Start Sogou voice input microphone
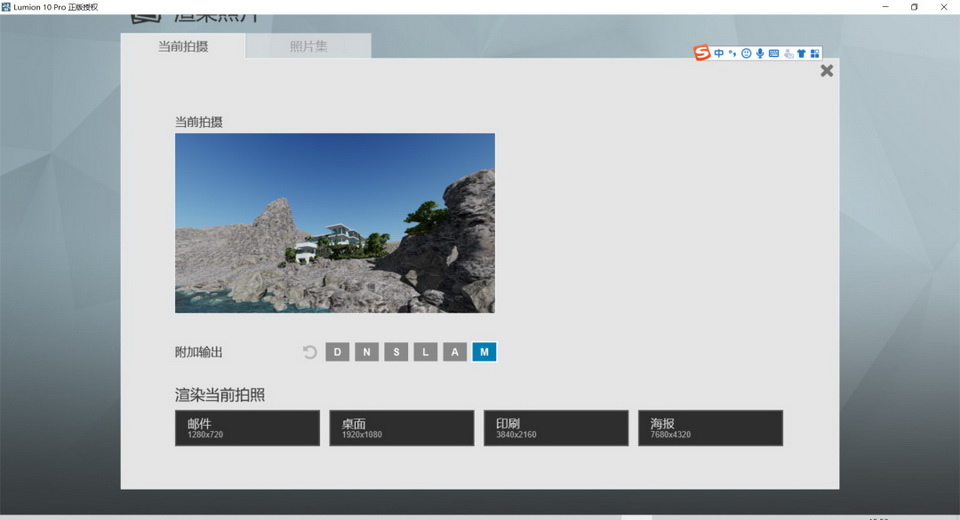The image size is (960, 520). (x=760, y=53)
